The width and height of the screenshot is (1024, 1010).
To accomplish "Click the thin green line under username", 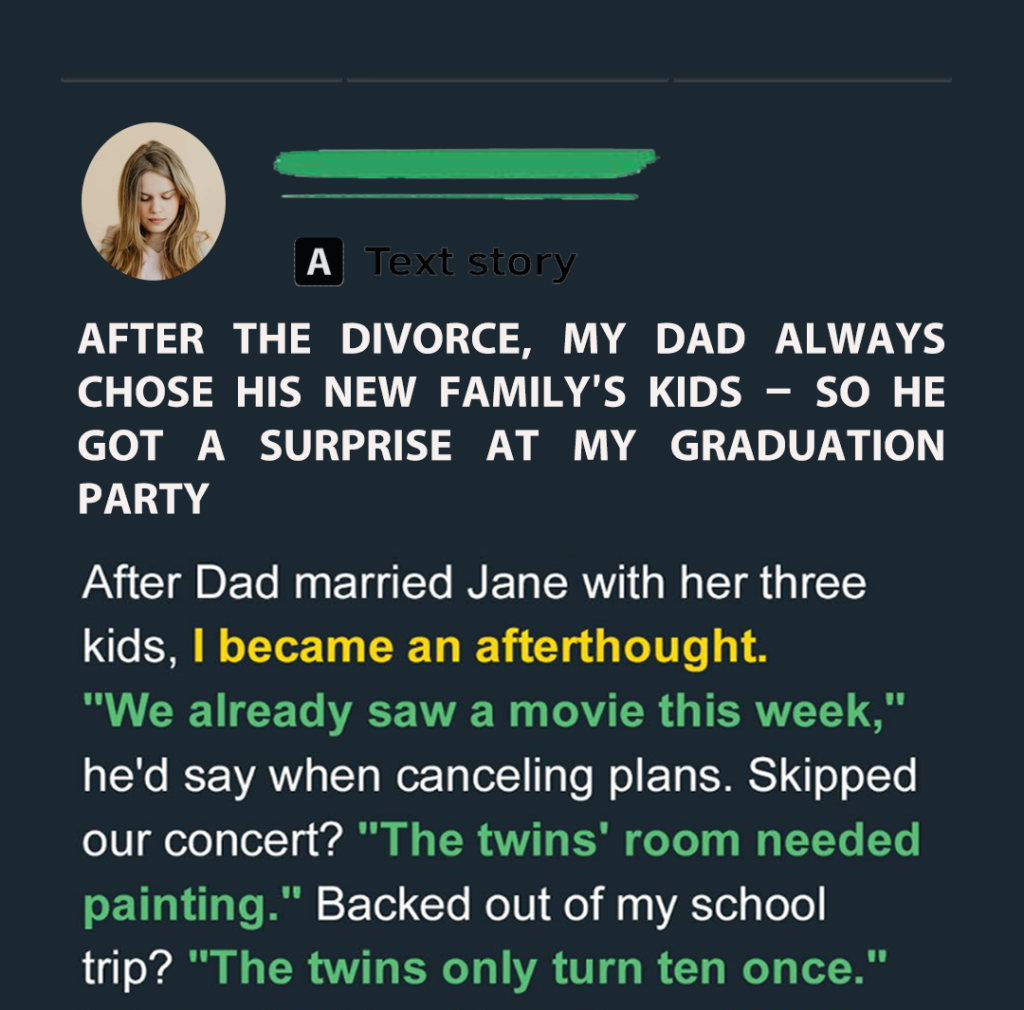I will pyautogui.click(x=460, y=196).
